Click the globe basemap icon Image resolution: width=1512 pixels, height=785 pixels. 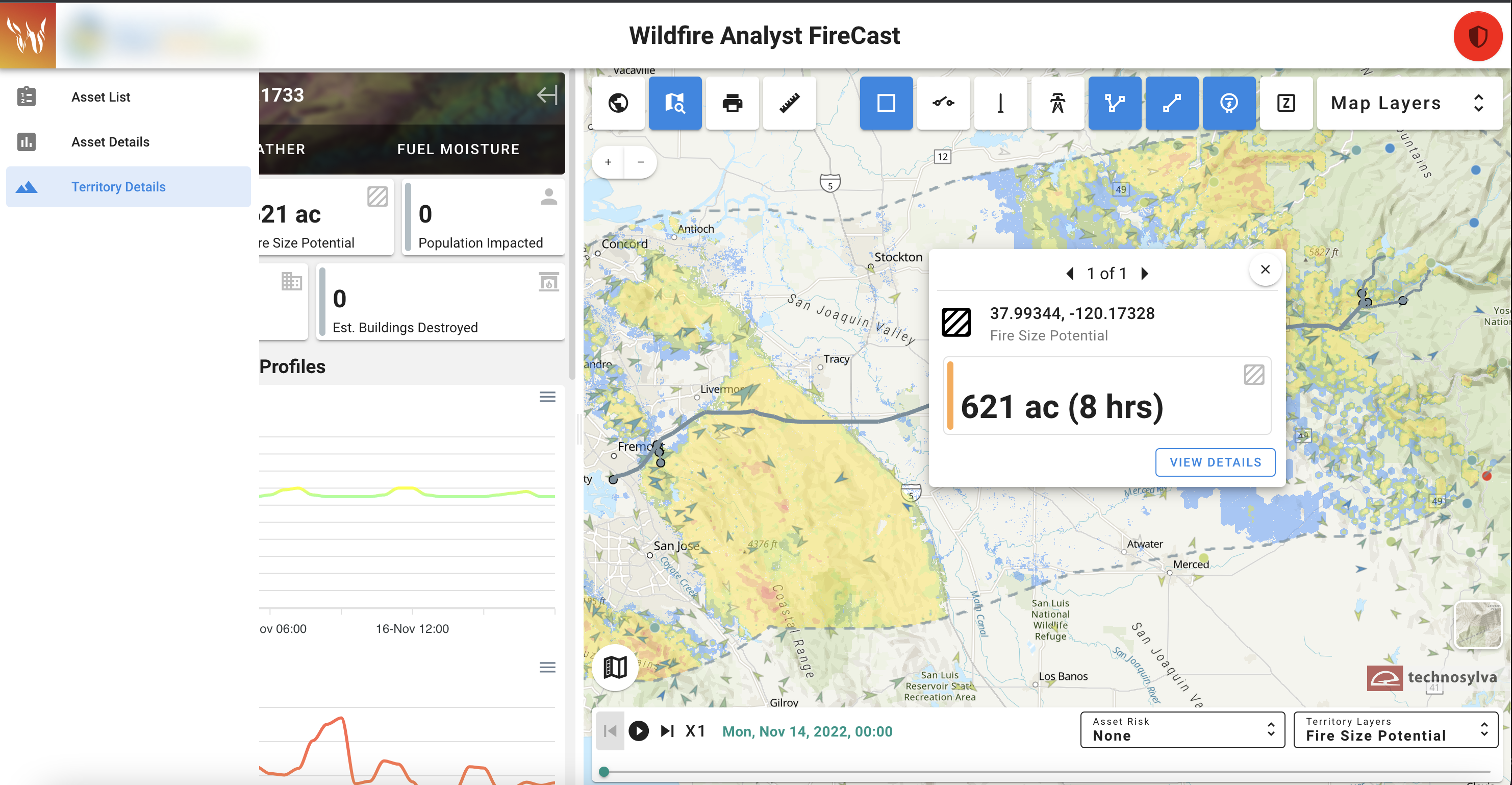click(617, 103)
